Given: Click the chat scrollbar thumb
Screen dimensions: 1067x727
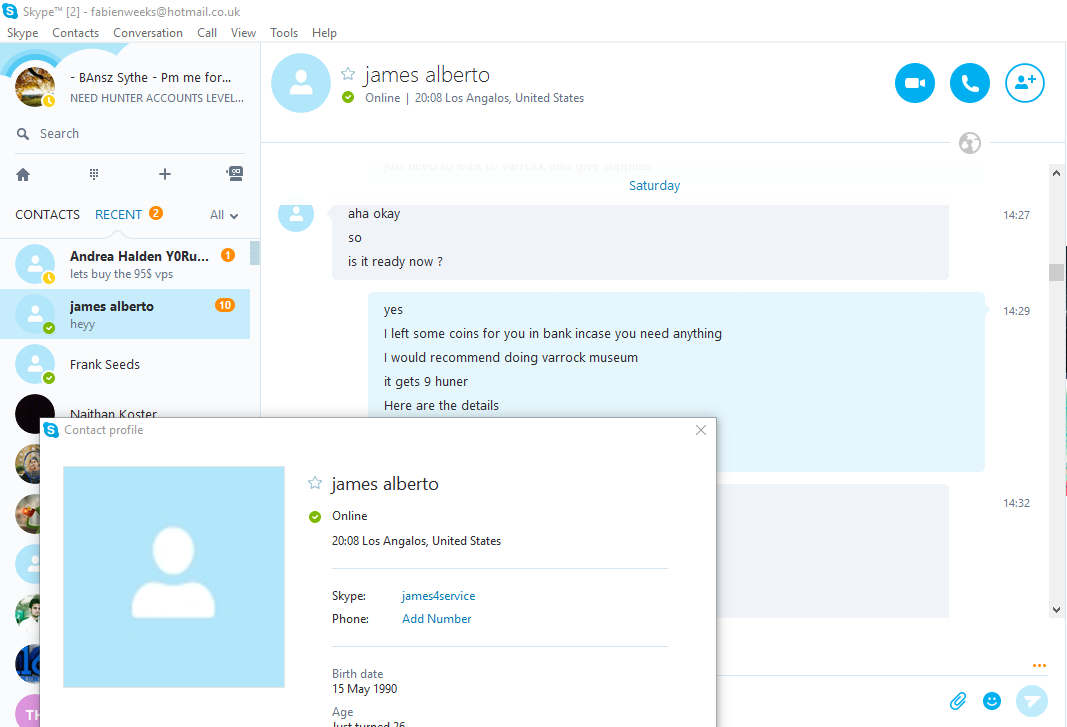Looking at the screenshot, I should (x=1056, y=272).
